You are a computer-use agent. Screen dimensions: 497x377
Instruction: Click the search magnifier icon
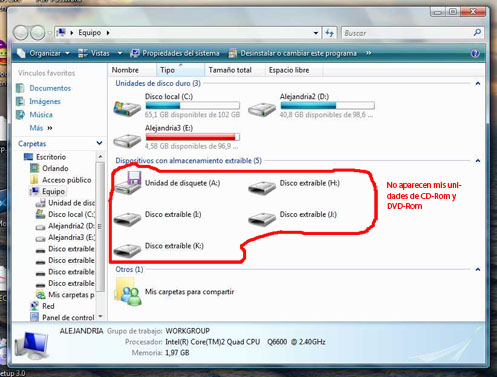[477, 33]
